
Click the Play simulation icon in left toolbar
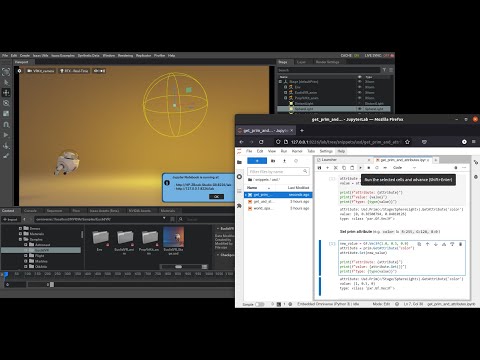6,135
